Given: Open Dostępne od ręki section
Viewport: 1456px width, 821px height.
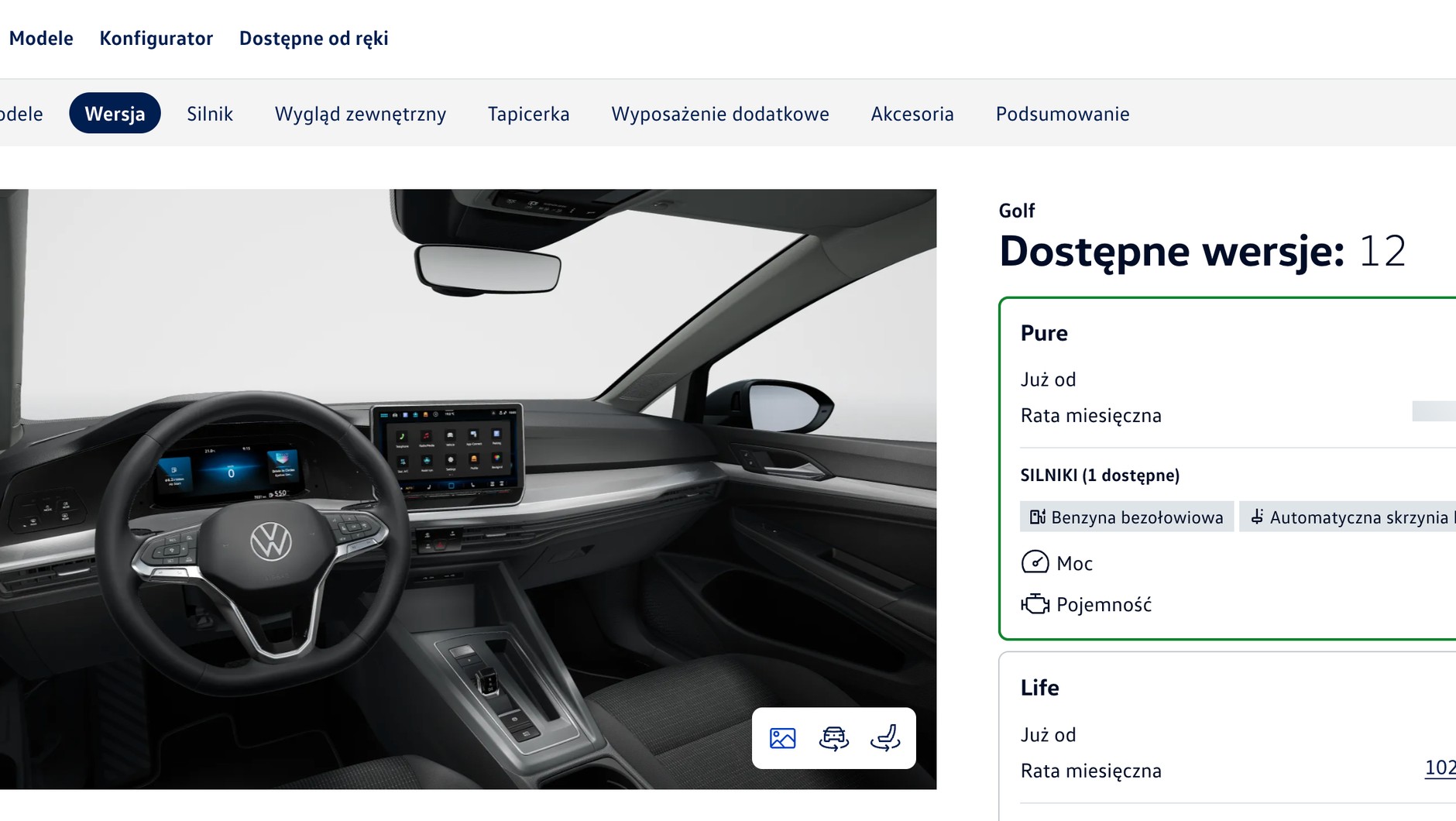Looking at the screenshot, I should click(314, 38).
